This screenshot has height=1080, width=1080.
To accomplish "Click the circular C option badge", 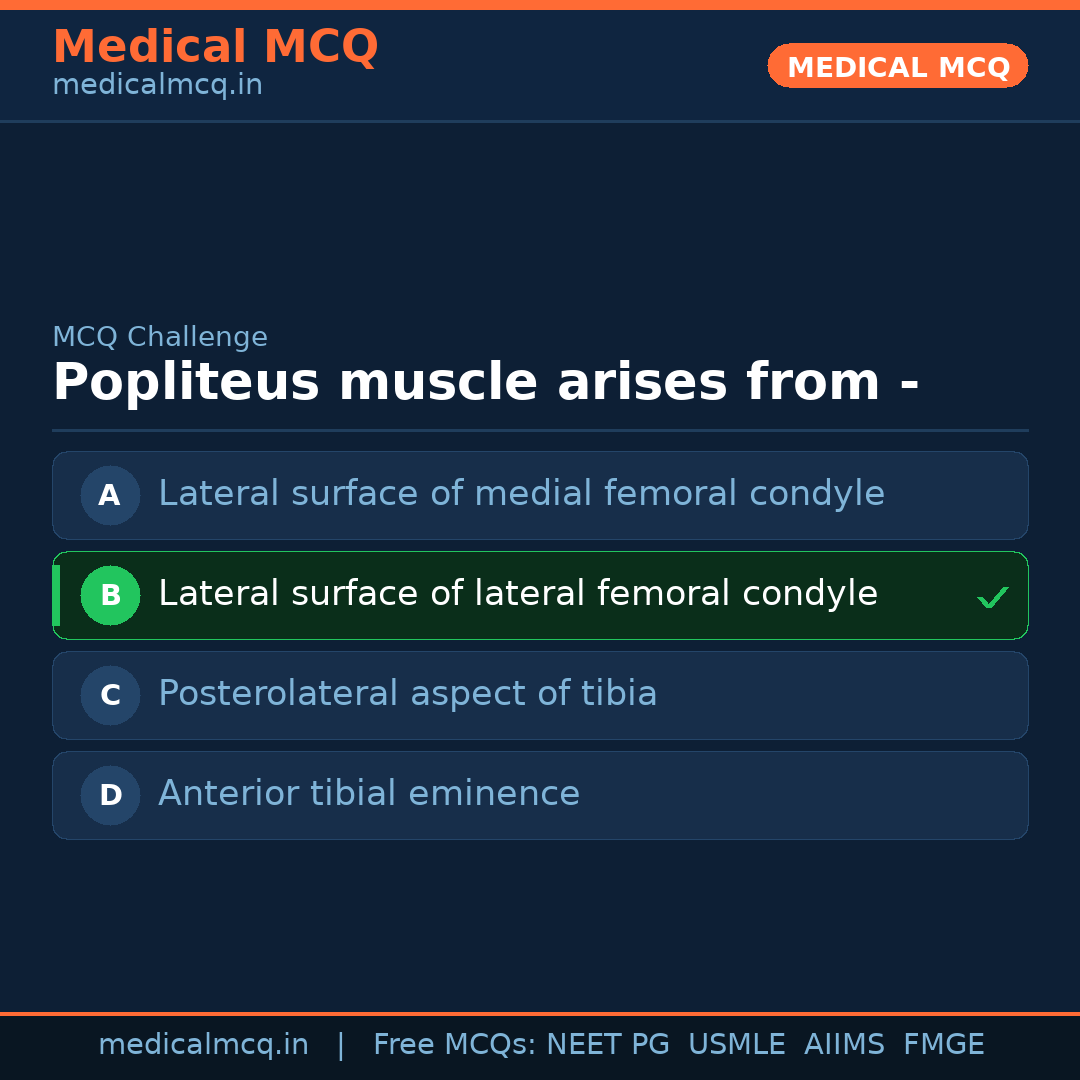I will [x=110, y=695].
